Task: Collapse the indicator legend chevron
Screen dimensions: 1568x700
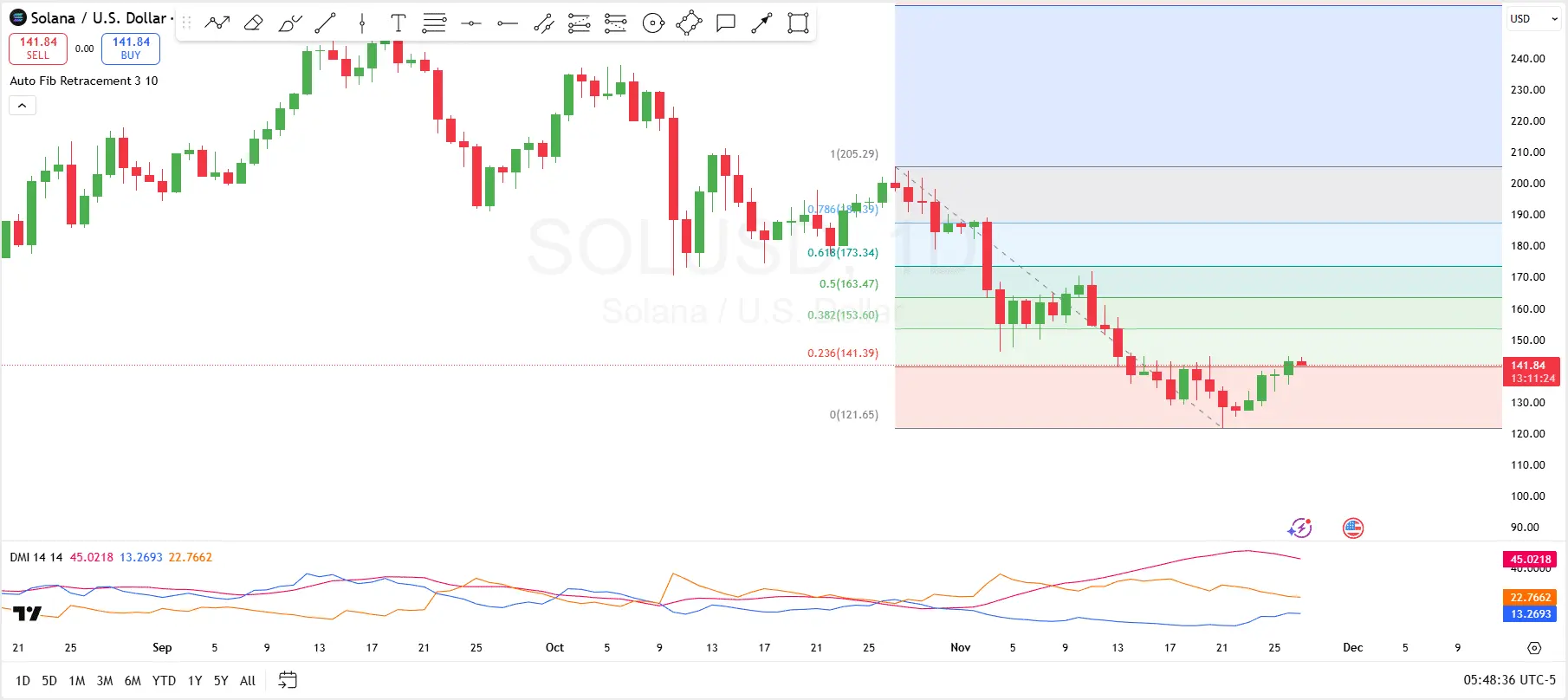Action: [x=23, y=106]
